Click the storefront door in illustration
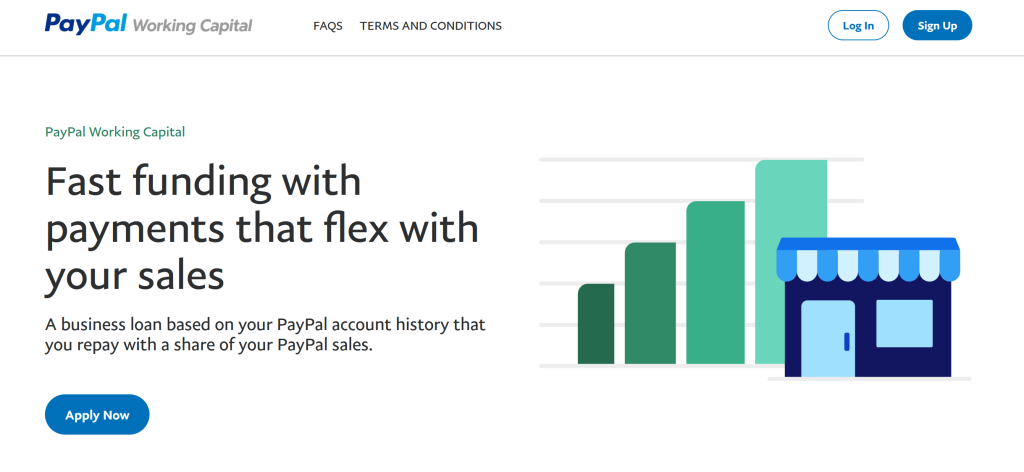 (828, 338)
